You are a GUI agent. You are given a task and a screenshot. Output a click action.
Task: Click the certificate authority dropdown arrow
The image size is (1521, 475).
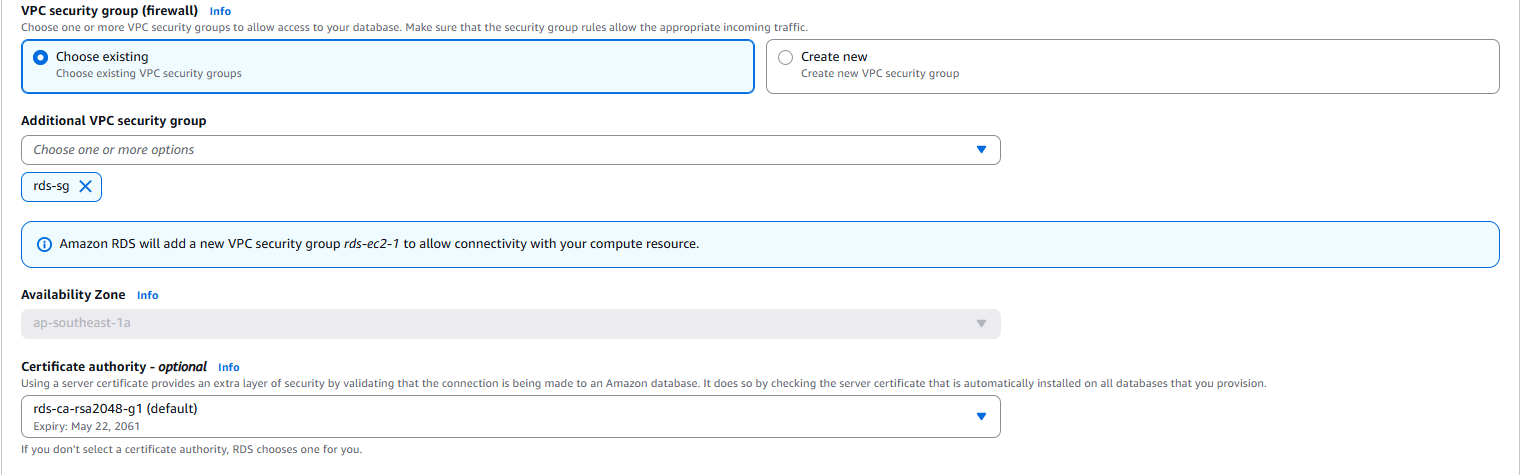[981, 417]
